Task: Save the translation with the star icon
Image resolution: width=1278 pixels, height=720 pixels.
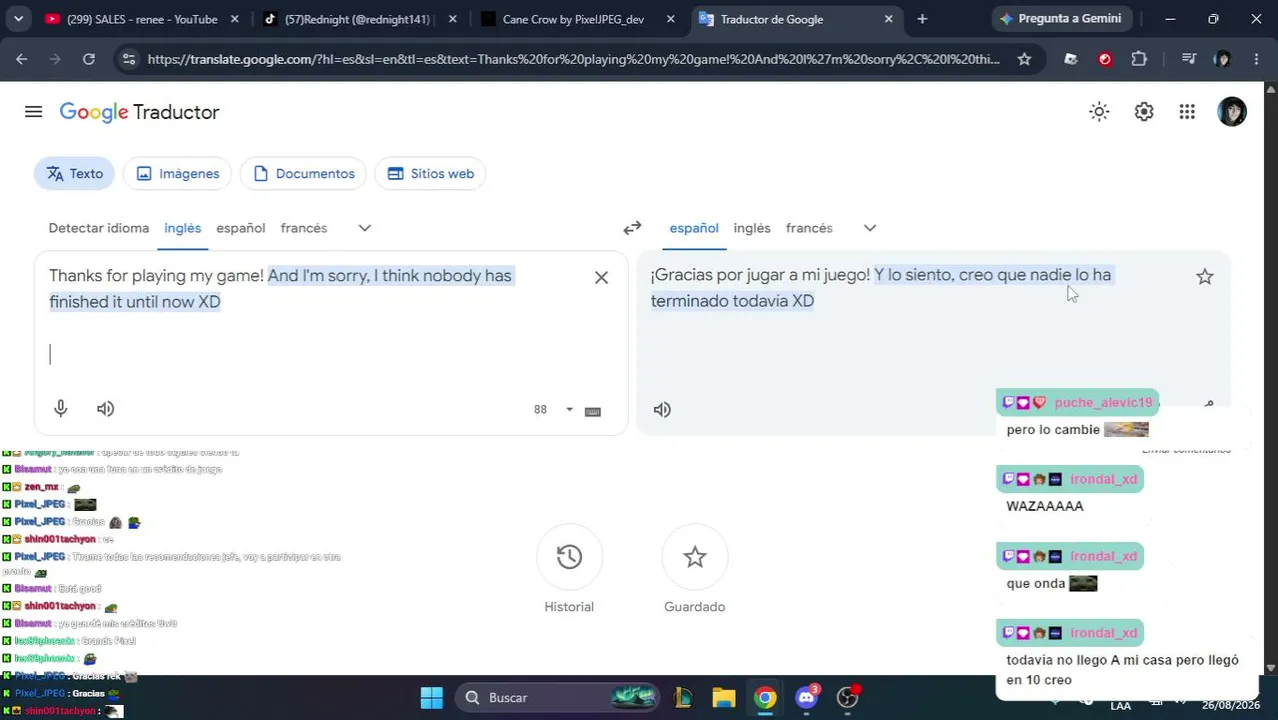Action: coord(1205,277)
